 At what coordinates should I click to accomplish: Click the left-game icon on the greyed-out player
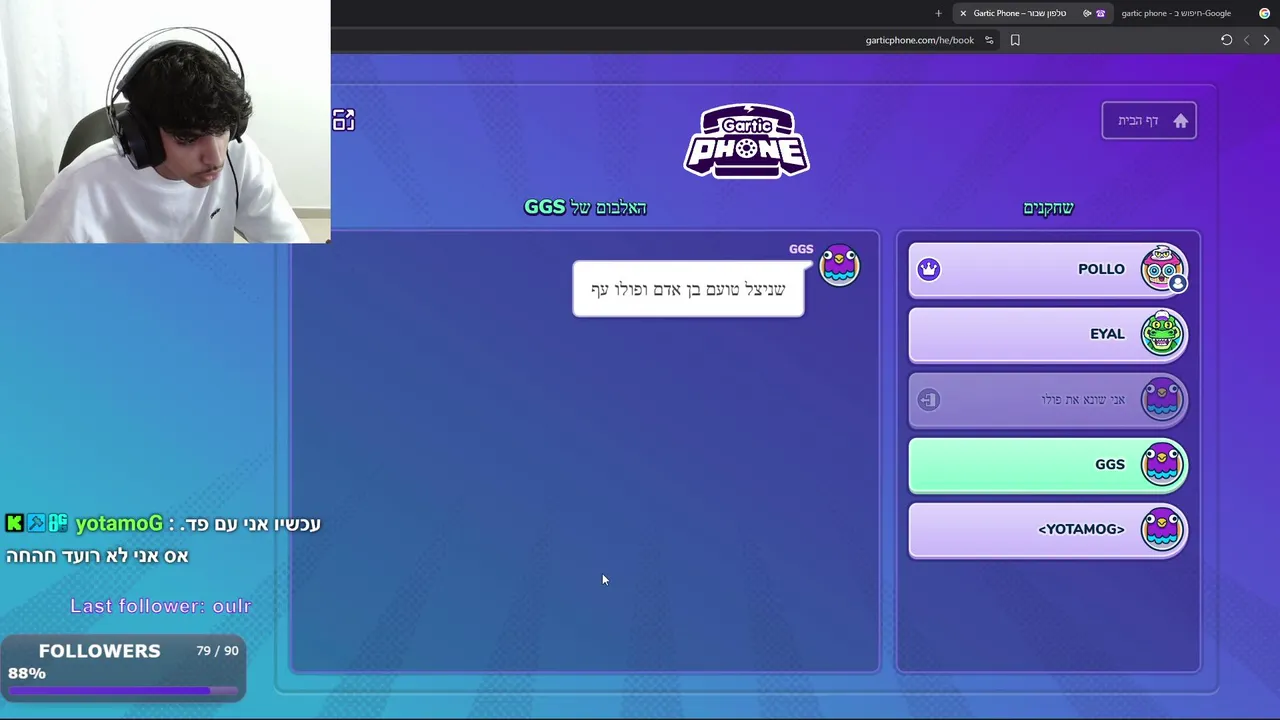pyautogui.click(x=929, y=400)
